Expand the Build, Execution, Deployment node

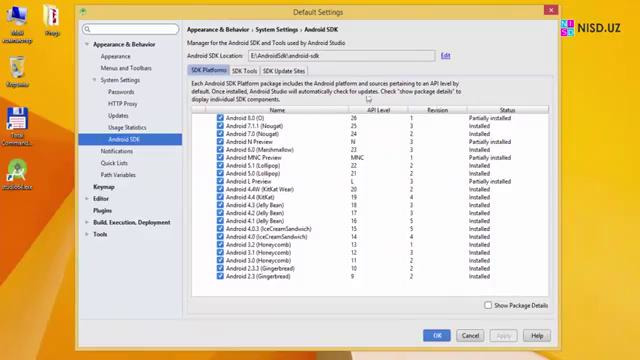87,222
